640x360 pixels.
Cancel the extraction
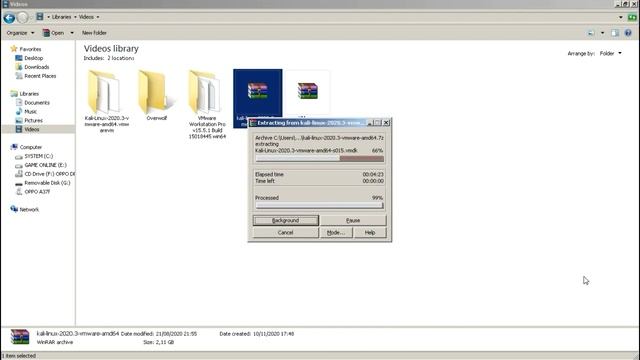tap(285, 233)
